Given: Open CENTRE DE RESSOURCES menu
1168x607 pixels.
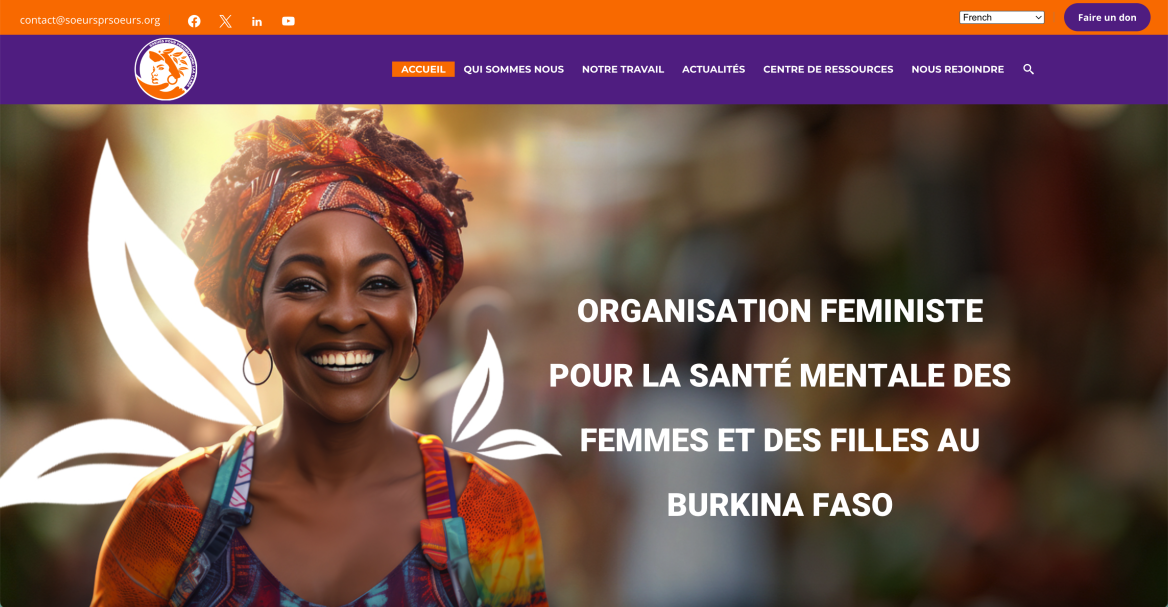Looking at the screenshot, I should (x=828, y=69).
